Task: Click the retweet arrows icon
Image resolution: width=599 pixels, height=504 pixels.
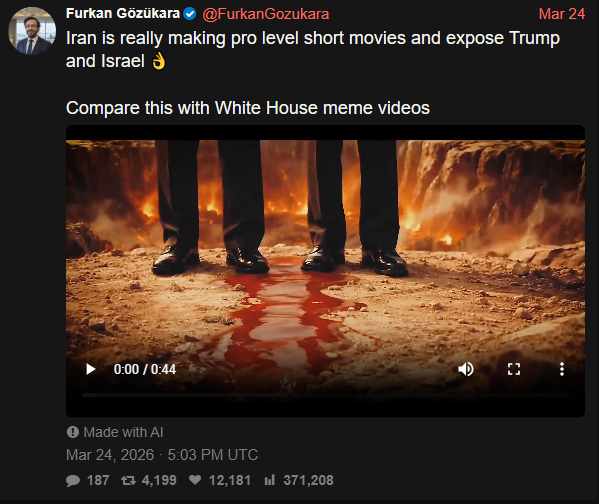Action: (128, 480)
